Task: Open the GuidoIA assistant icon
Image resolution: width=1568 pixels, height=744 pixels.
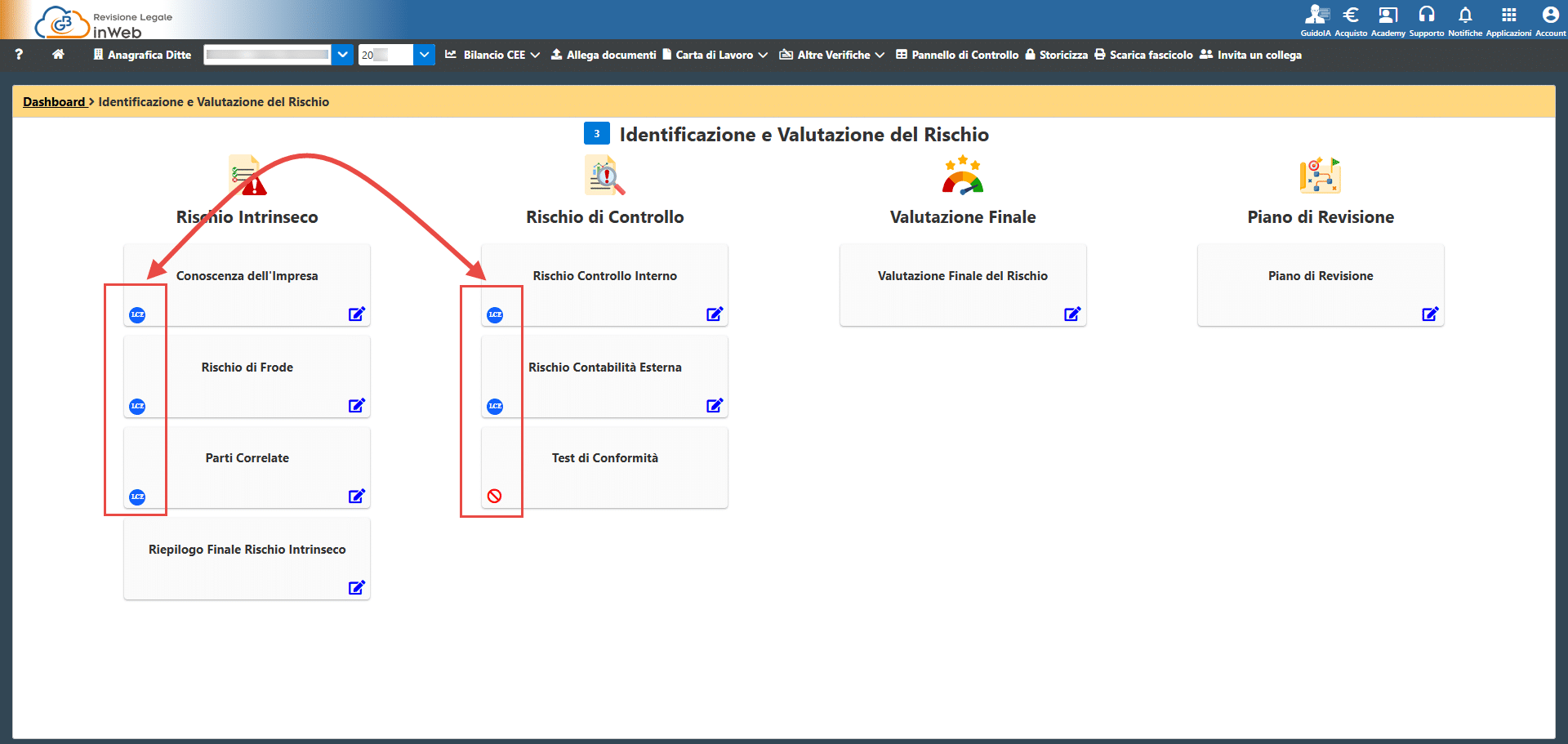Action: (x=1316, y=15)
